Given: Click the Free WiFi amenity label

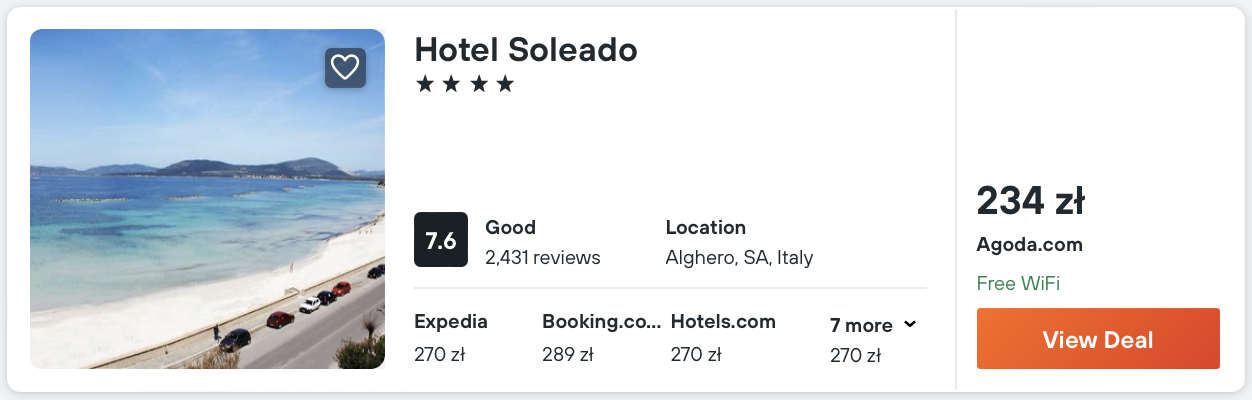Looking at the screenshot, I should pos(1018,283).
